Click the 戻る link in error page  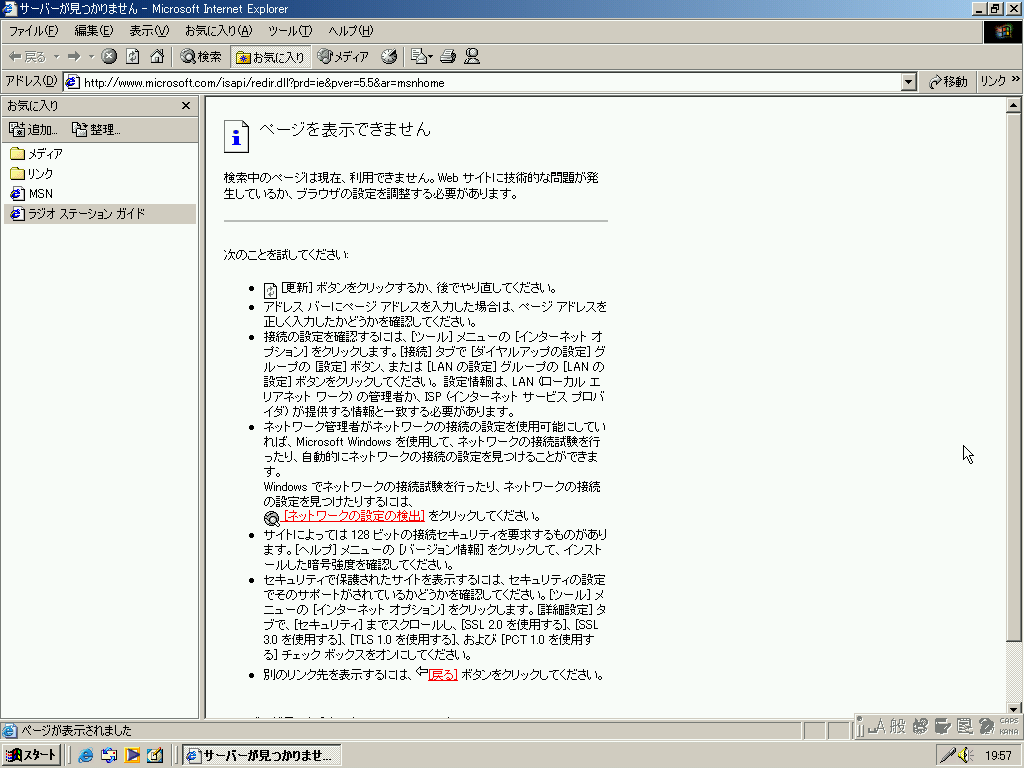pos(442,675)
